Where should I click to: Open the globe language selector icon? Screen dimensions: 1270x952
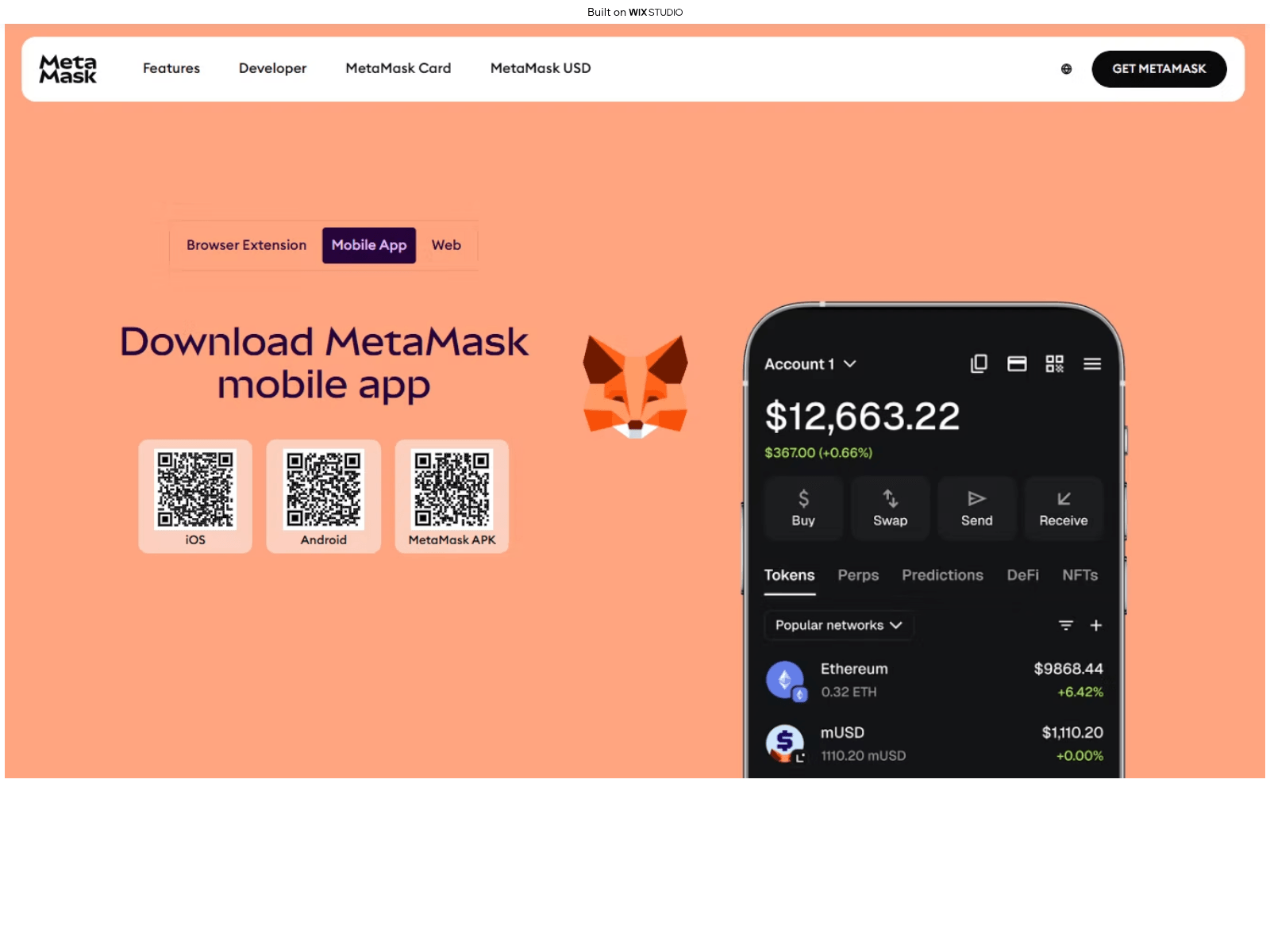point(1066,69)
